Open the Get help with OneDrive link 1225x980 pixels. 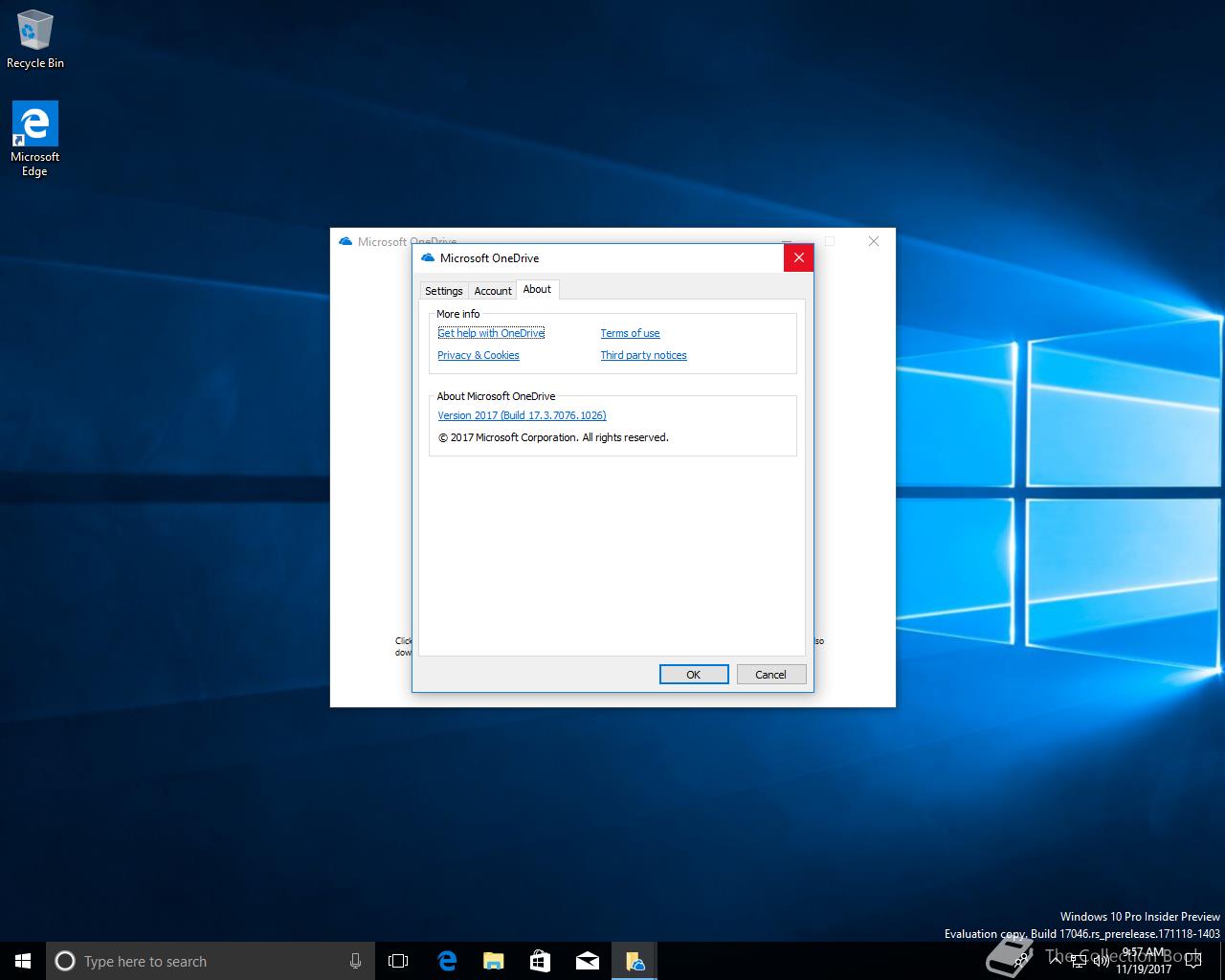[491, 333]
